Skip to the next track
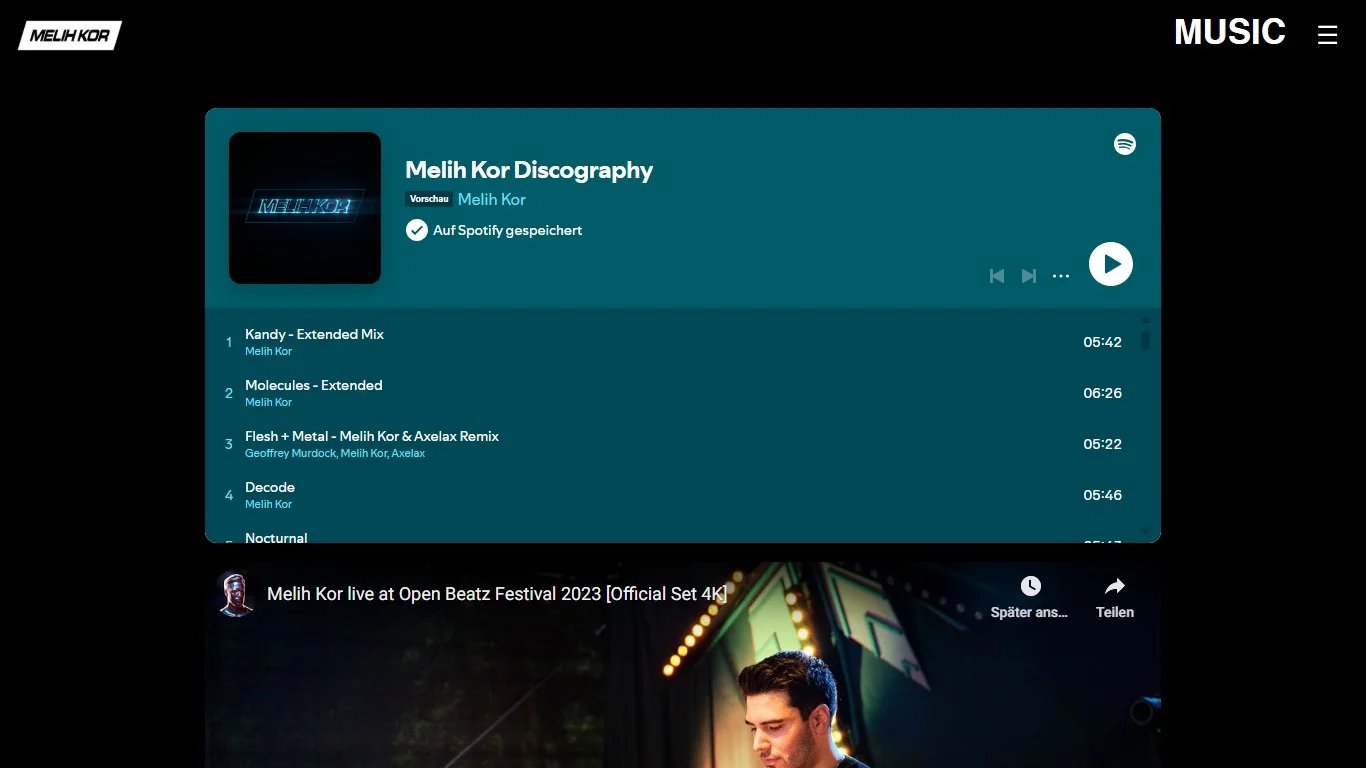Screen dimensions: 1366x768 coord(1028,276)
